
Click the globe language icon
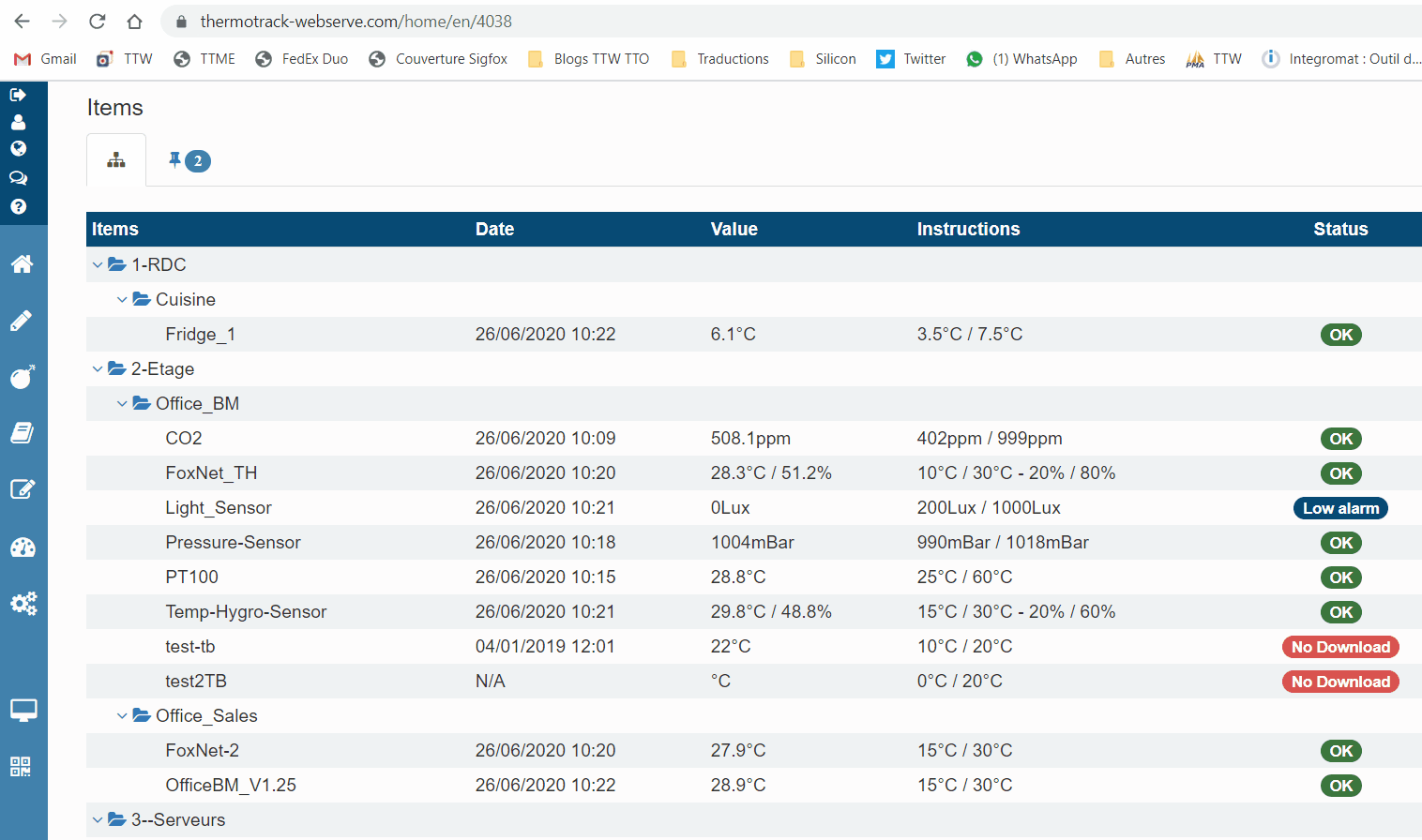(18, 149)
